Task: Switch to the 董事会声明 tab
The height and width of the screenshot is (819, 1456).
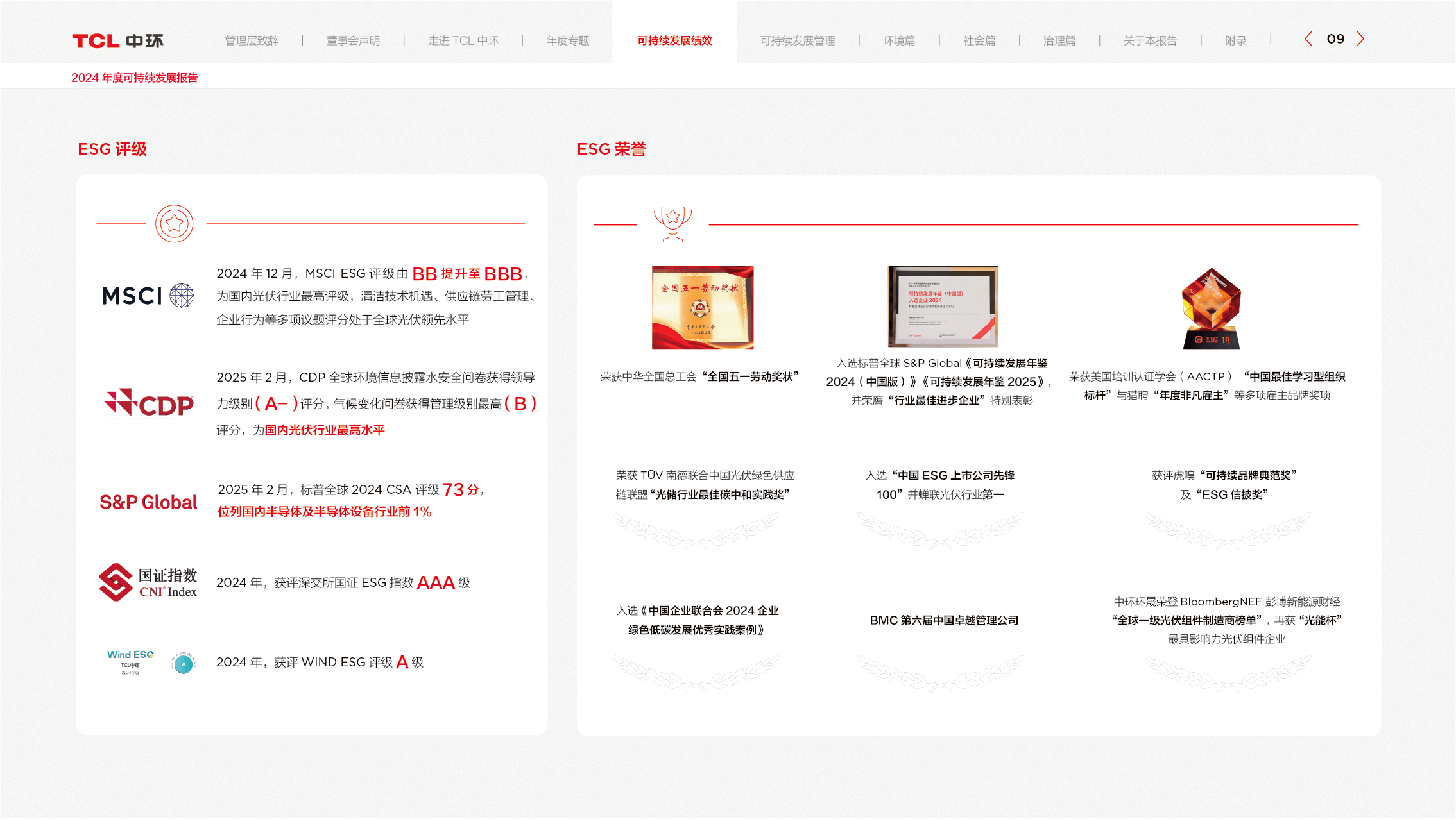Action: click(x=353, y=41)
